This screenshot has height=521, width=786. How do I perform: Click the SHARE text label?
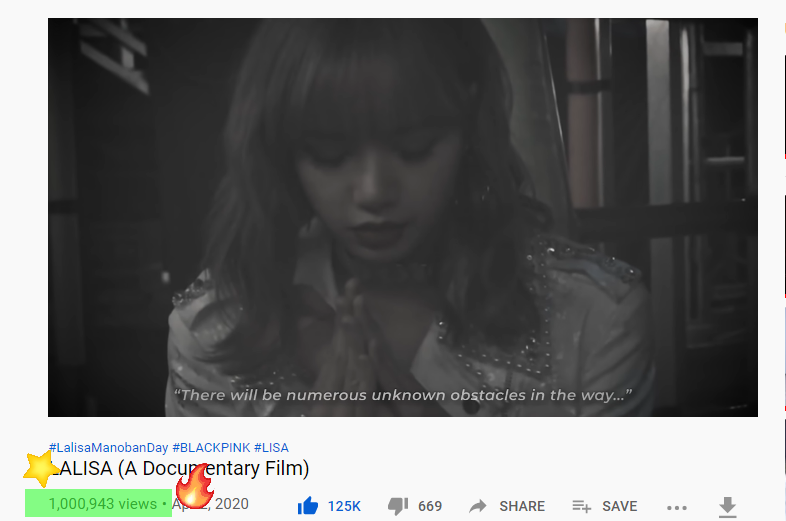coord(522,506)
